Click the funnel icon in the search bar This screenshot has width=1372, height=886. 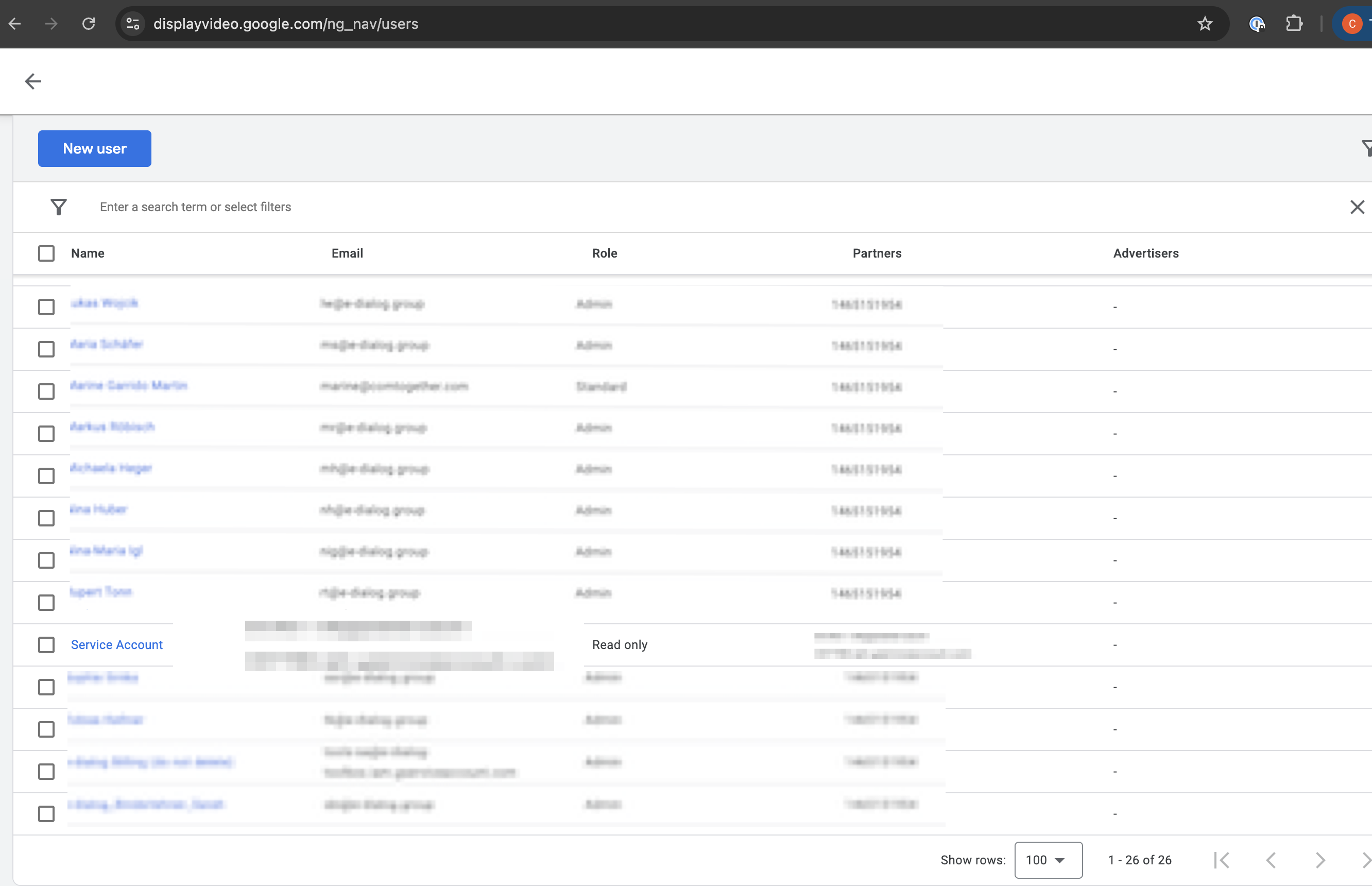(59, 207)
